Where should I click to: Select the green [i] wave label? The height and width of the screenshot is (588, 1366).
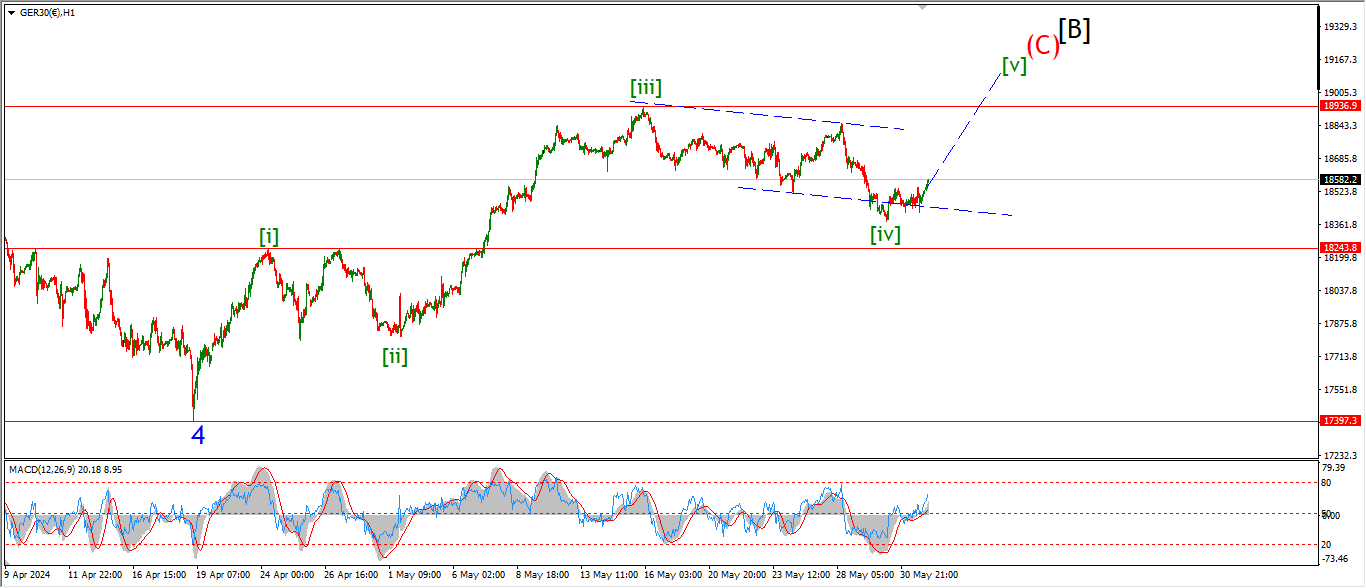coord(269,237)
